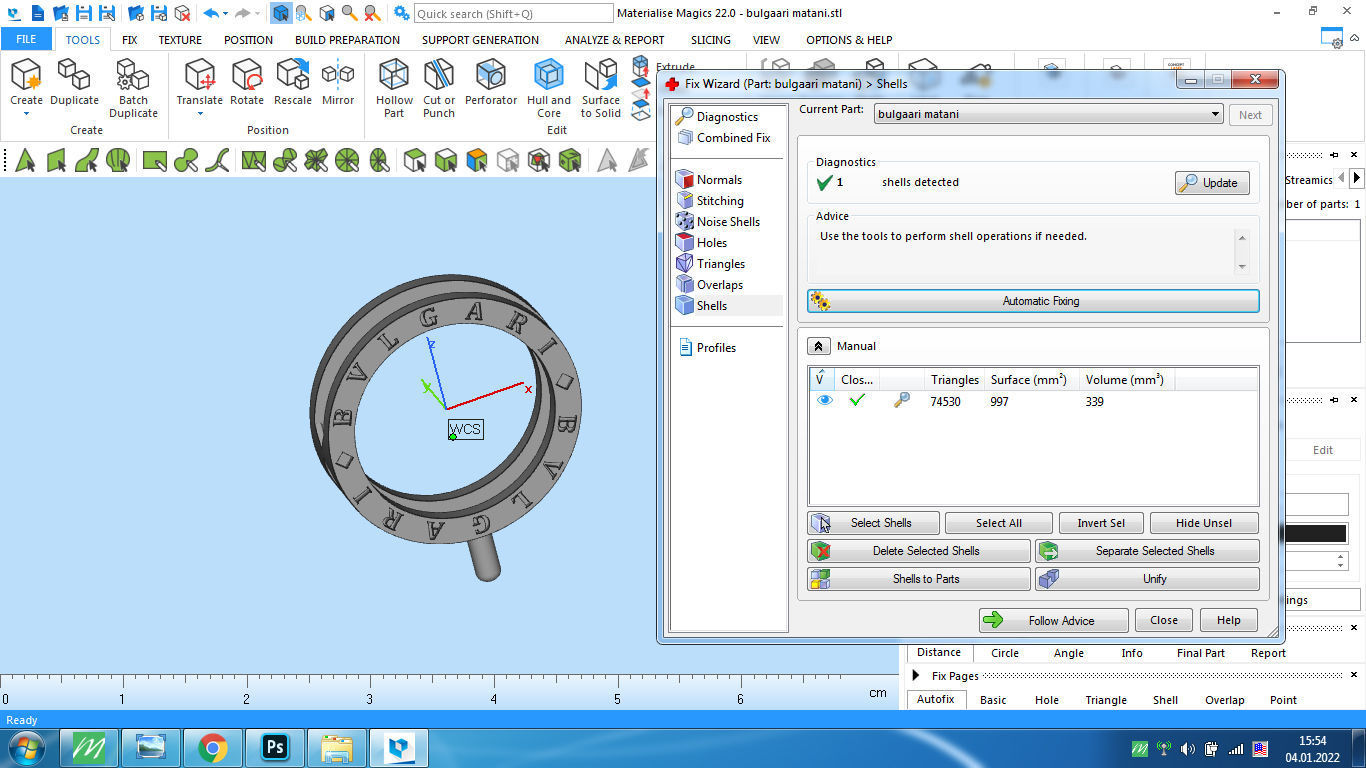The width and height of the screenshot is (1366, 768).
Task: Open SUPPORT GENERATION tab
Action: coord(480,40)
